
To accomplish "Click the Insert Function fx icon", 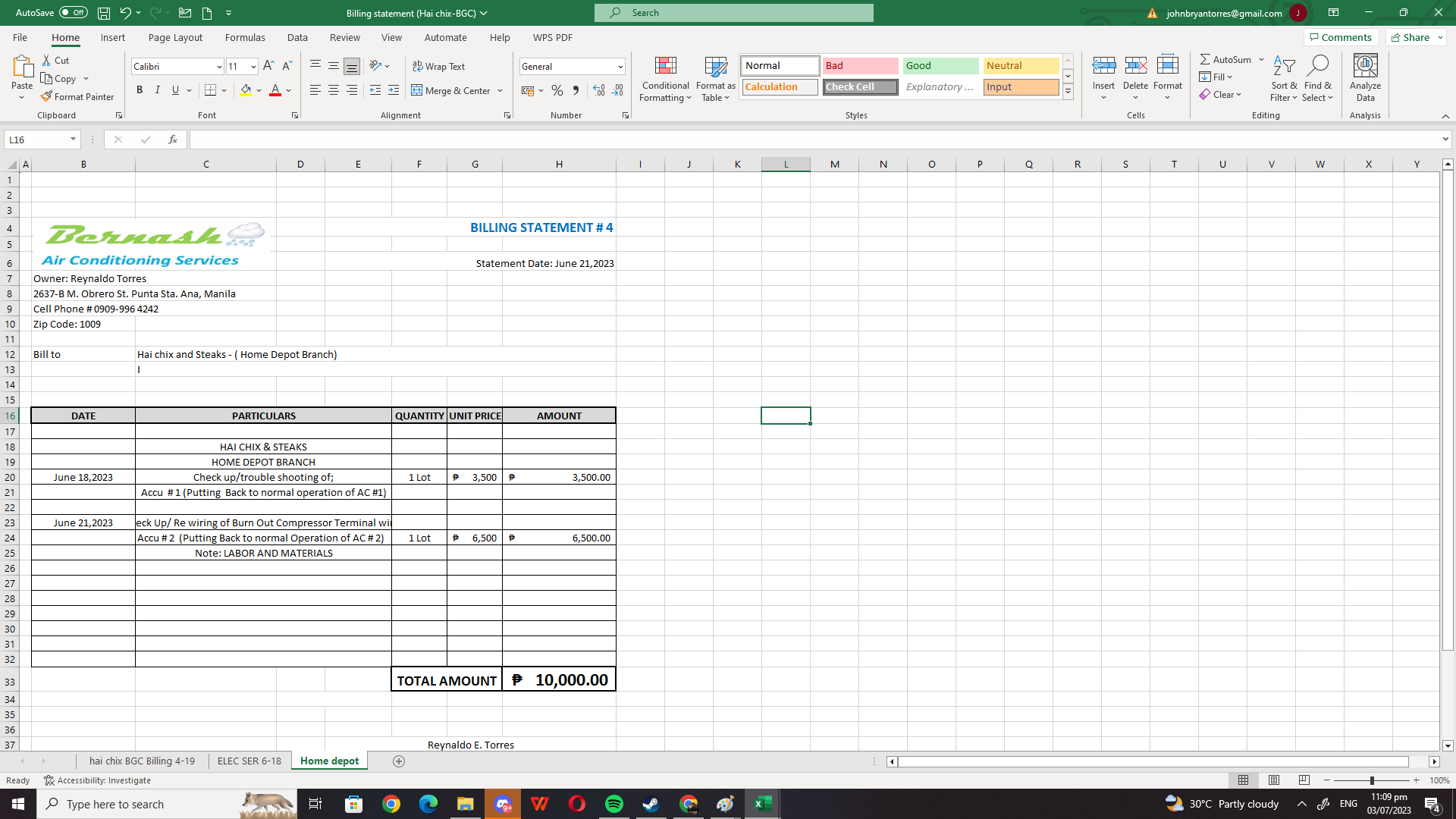I will click(x=173, y=140).
